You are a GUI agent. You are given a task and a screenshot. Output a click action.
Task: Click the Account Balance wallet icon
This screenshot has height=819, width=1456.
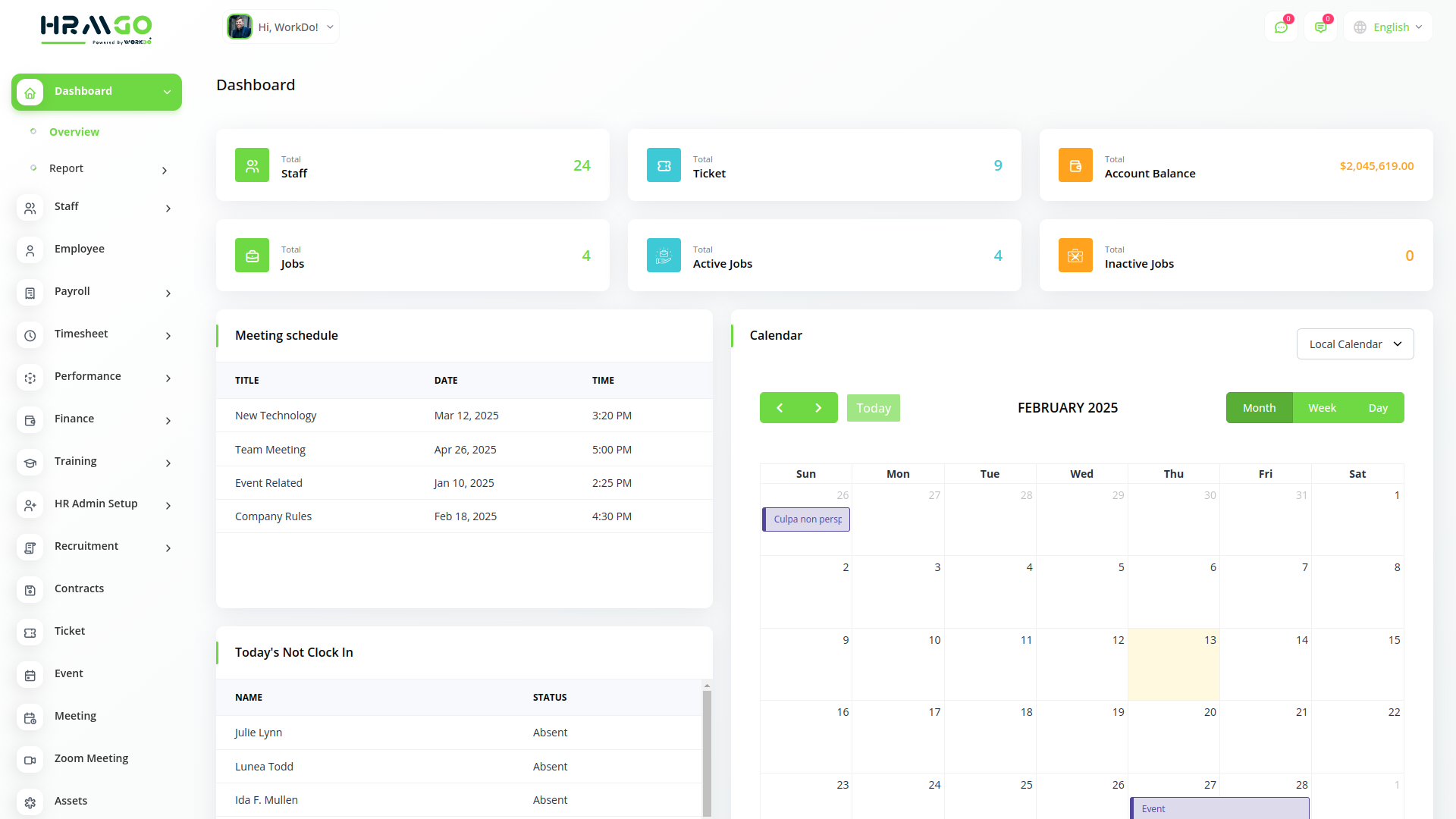coord(1075,165)
